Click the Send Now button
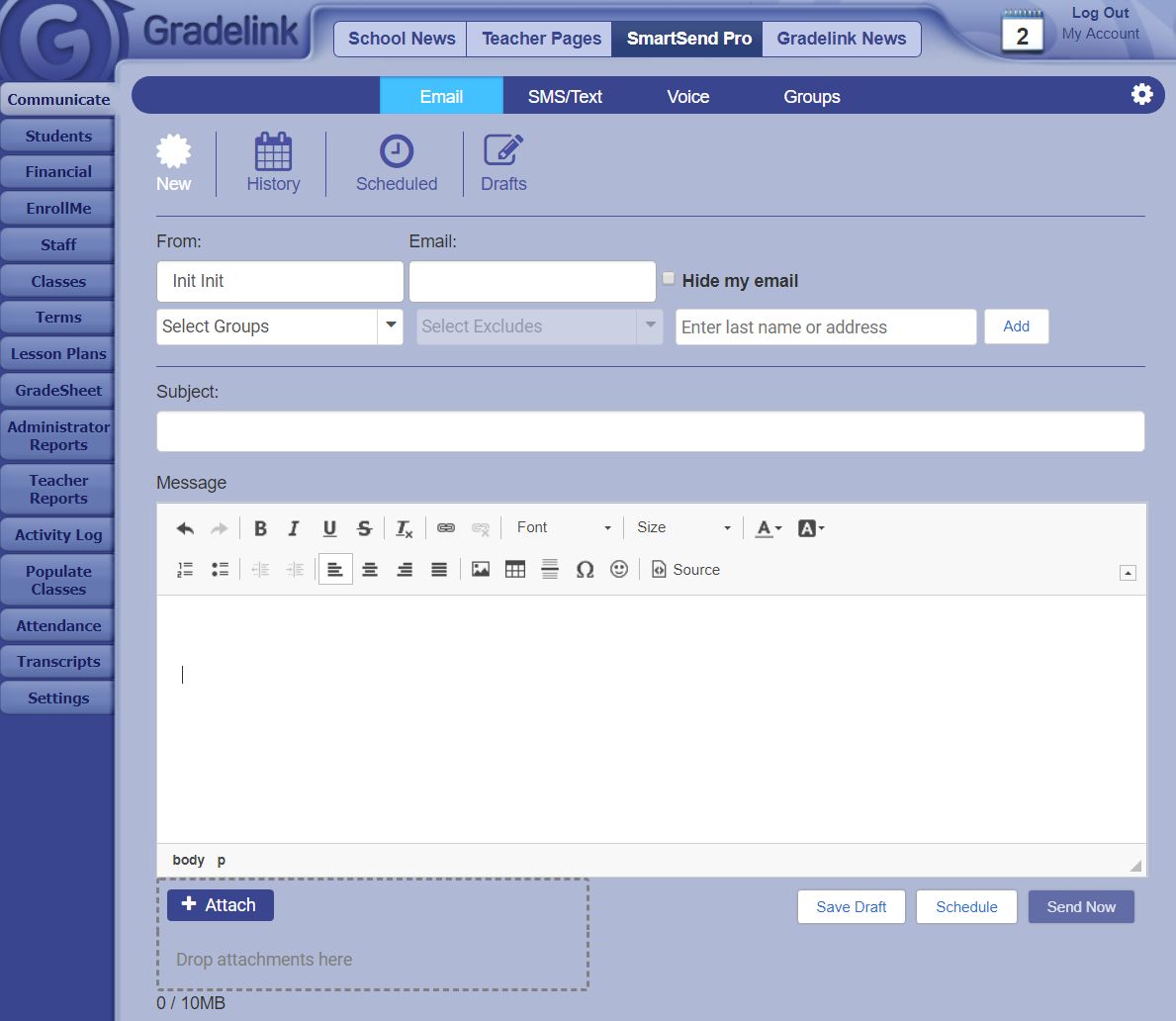Viewport: 1176px width, 1021px height. (x=1081, y=907)
